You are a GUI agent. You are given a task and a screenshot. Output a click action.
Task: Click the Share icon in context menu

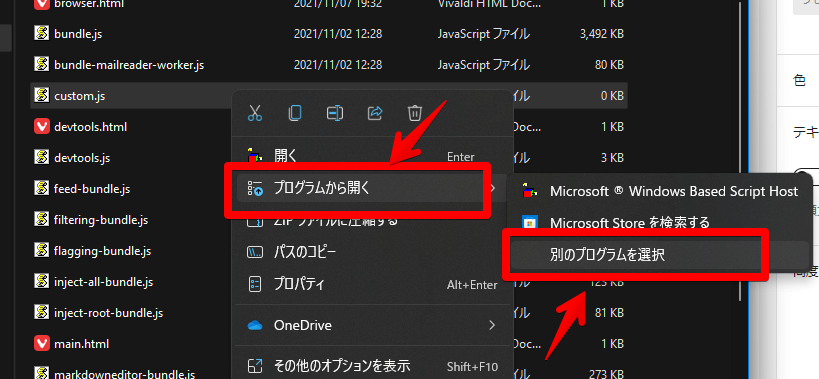376,113
